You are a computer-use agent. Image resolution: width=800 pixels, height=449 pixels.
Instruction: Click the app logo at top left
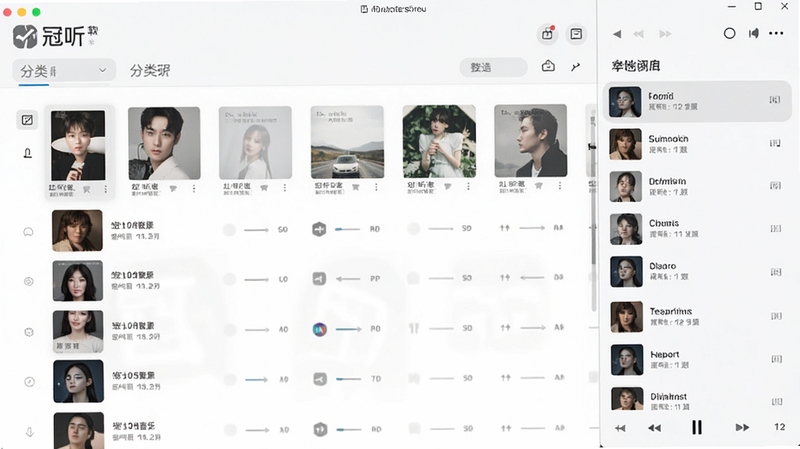pyautogui.click(x=25, y=36)
